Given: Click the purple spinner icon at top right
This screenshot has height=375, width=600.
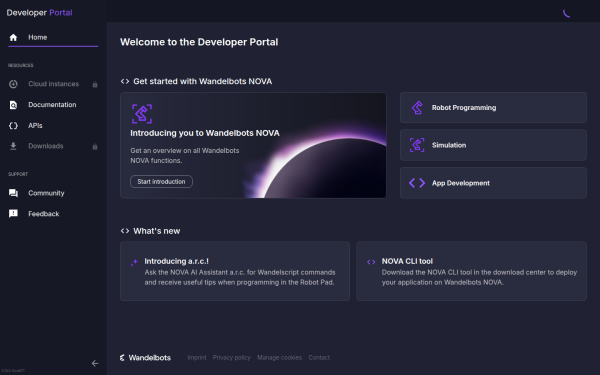Looking at the screenshot, I should (566, 13).
